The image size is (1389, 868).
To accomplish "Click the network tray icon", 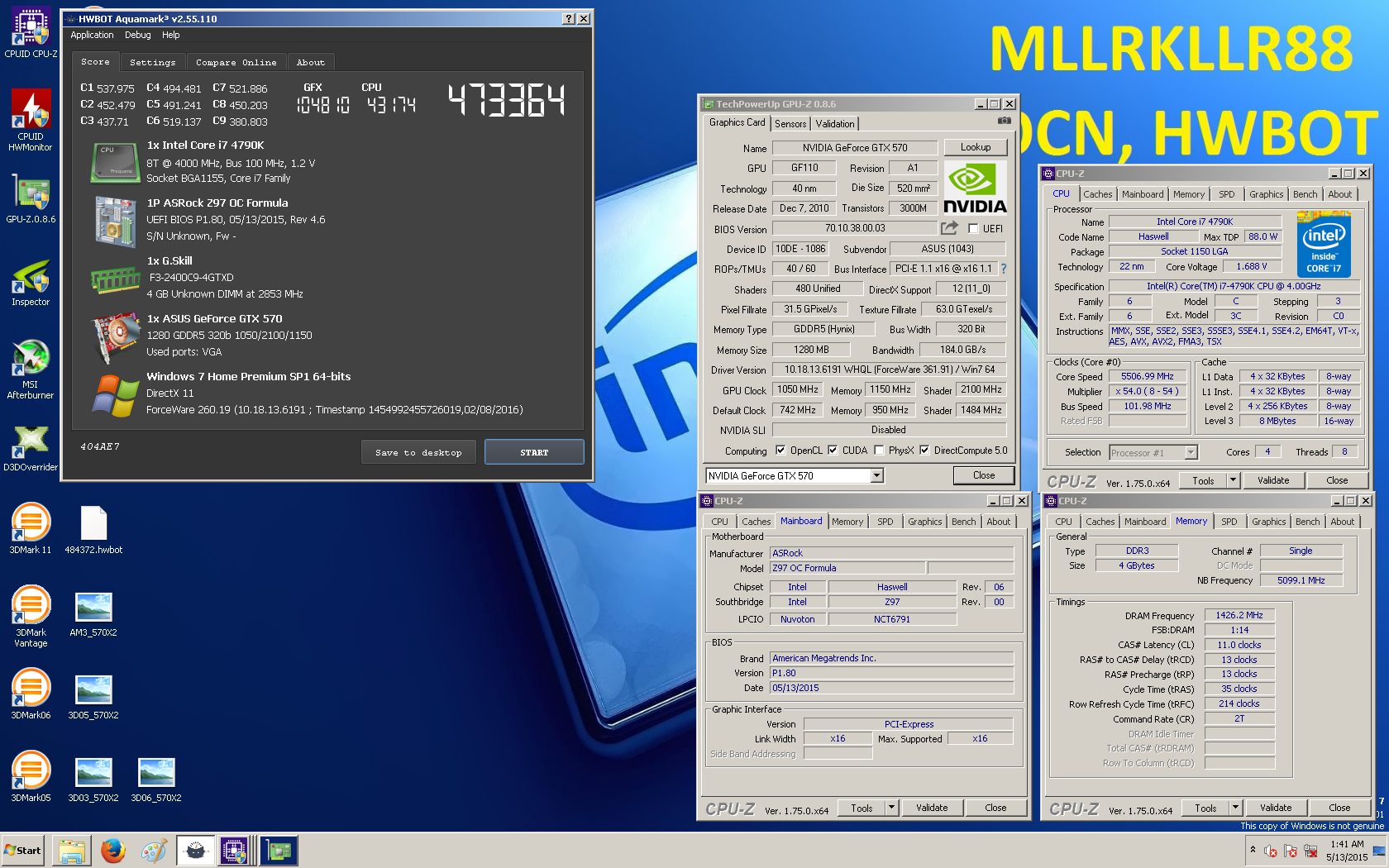I will (1311, 851).
